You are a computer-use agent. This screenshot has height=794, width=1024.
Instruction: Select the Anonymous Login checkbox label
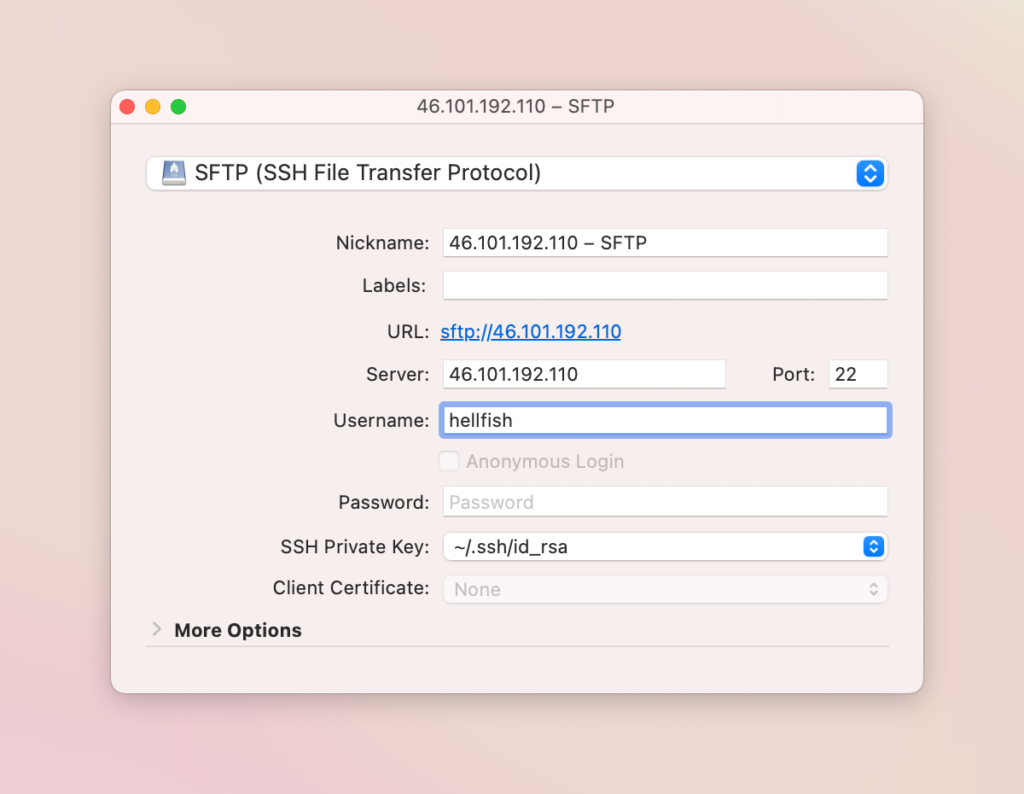click(x=544, y=461)
